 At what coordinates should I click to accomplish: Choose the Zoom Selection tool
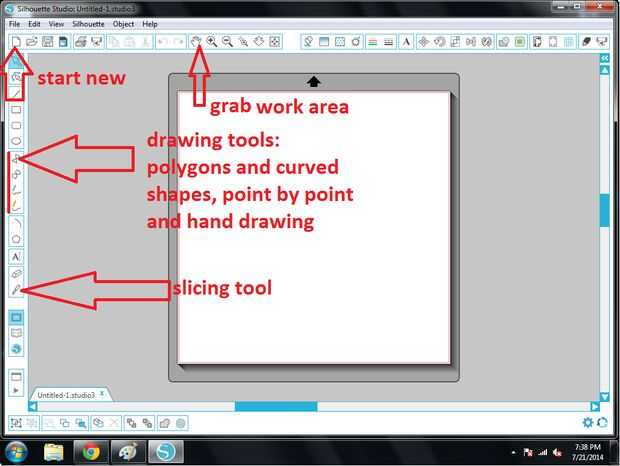click(243, 42)
